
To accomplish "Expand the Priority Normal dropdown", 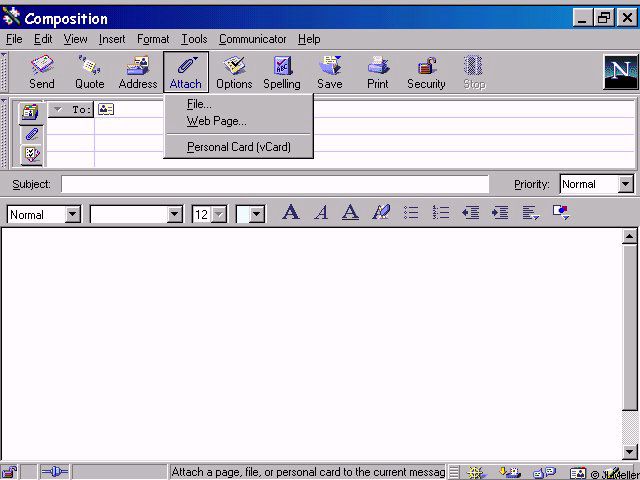I will tap(625, 184).
